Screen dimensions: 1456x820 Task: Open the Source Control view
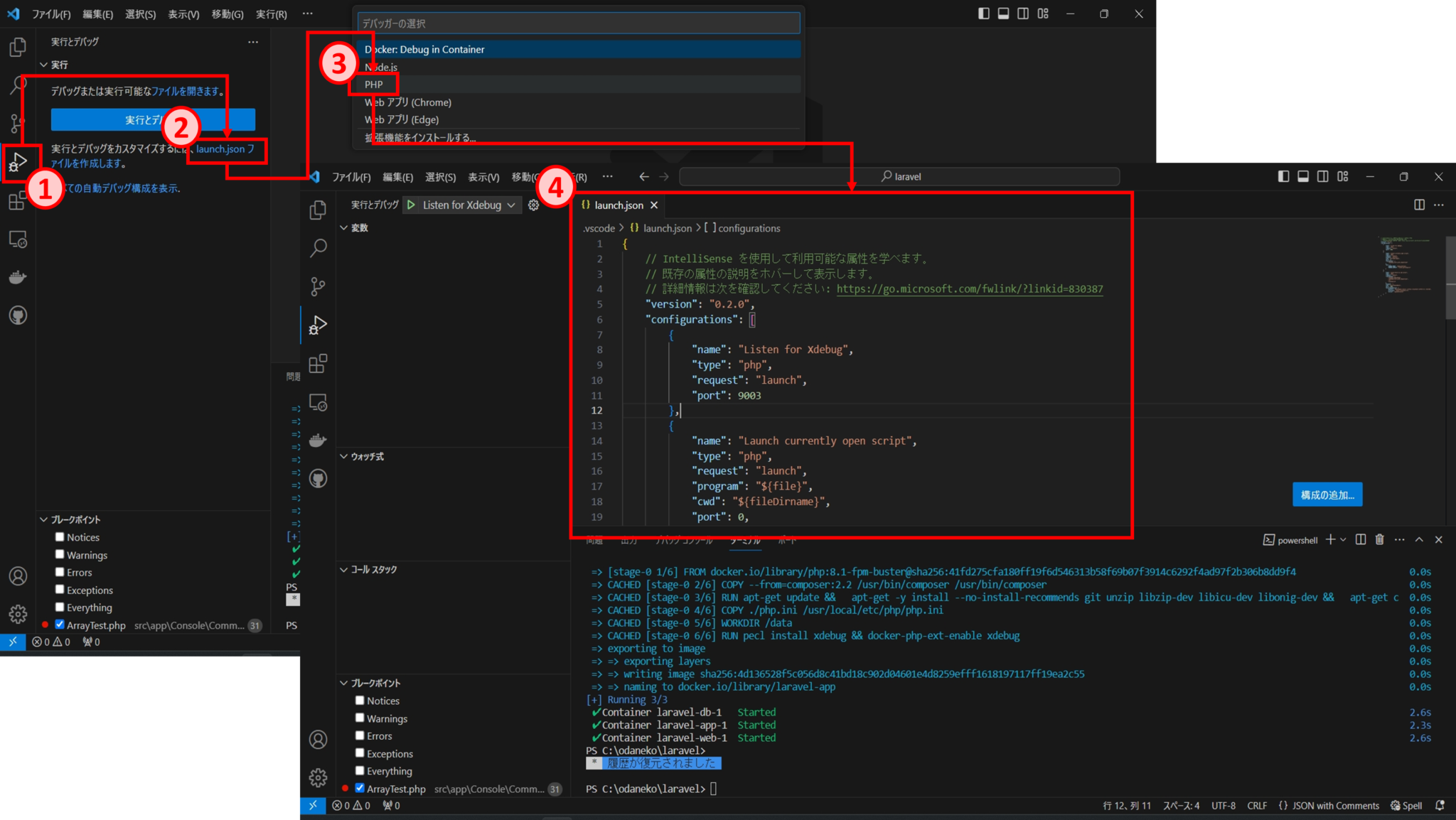(318, 286)
